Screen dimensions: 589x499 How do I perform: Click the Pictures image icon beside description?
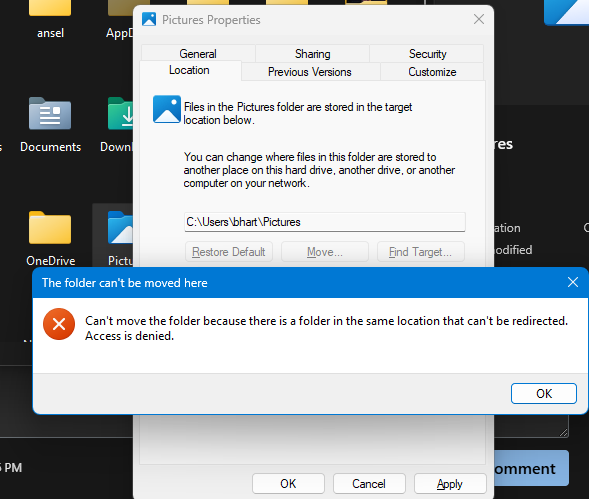(167, 109)
